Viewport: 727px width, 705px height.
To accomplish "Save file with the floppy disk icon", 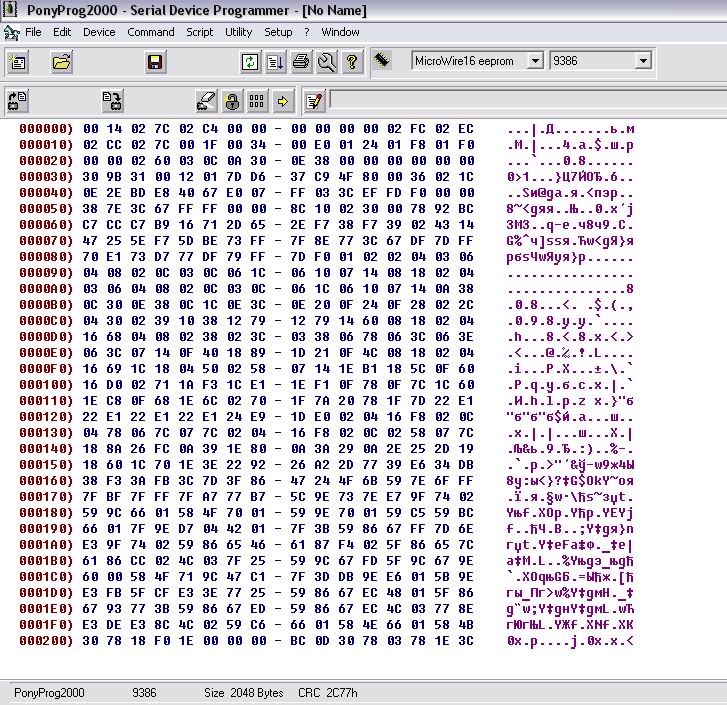I will click(155, 62).
